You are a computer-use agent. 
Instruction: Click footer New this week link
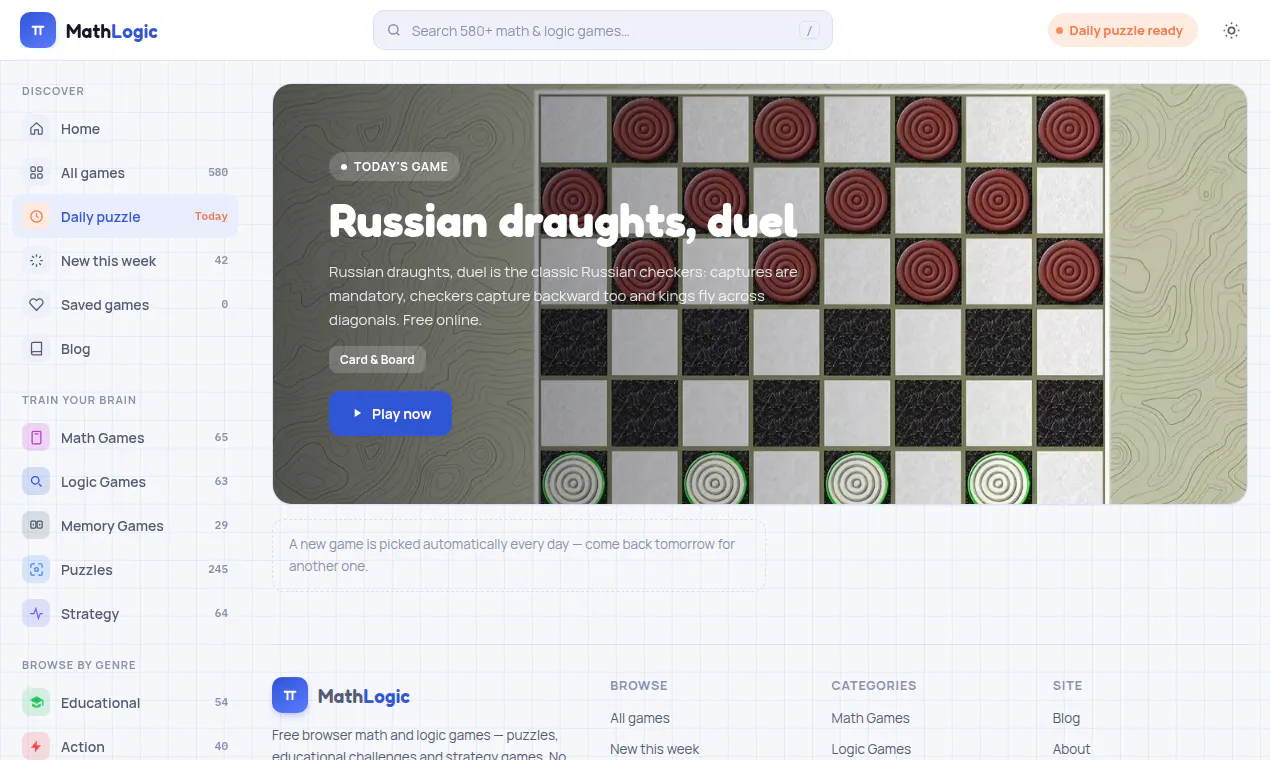coord(655,749)
